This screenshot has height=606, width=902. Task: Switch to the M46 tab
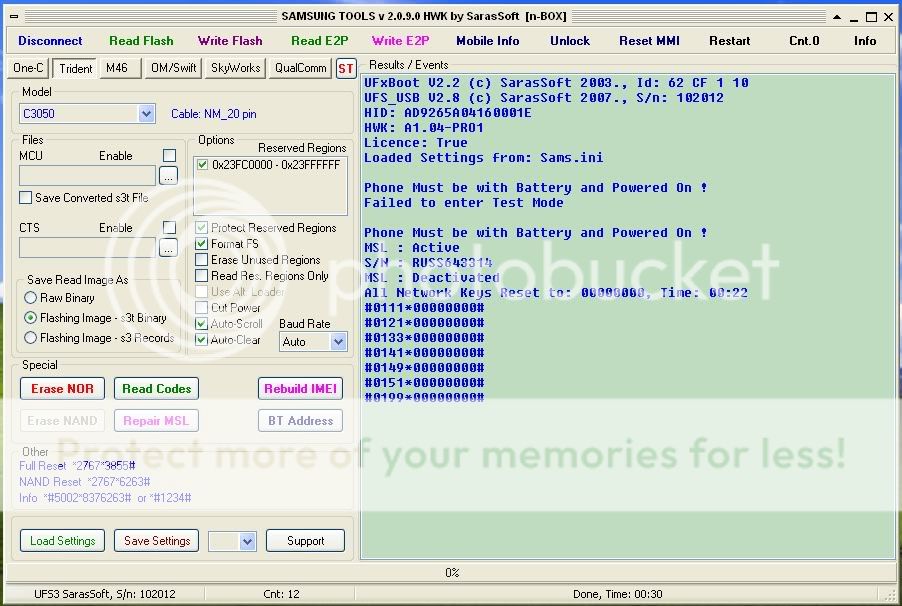119,68
